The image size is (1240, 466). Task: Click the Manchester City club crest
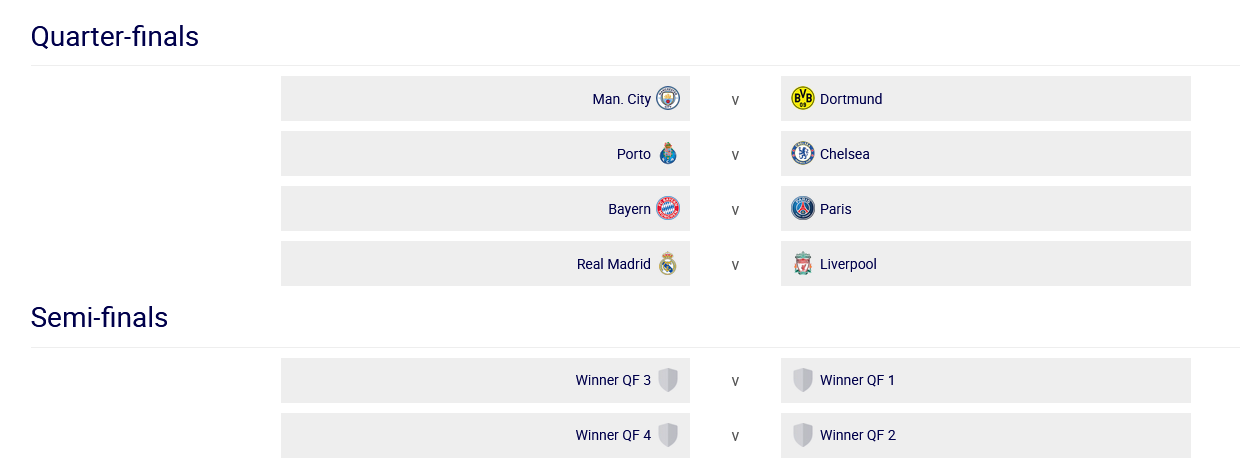click(x=668, y=99)
